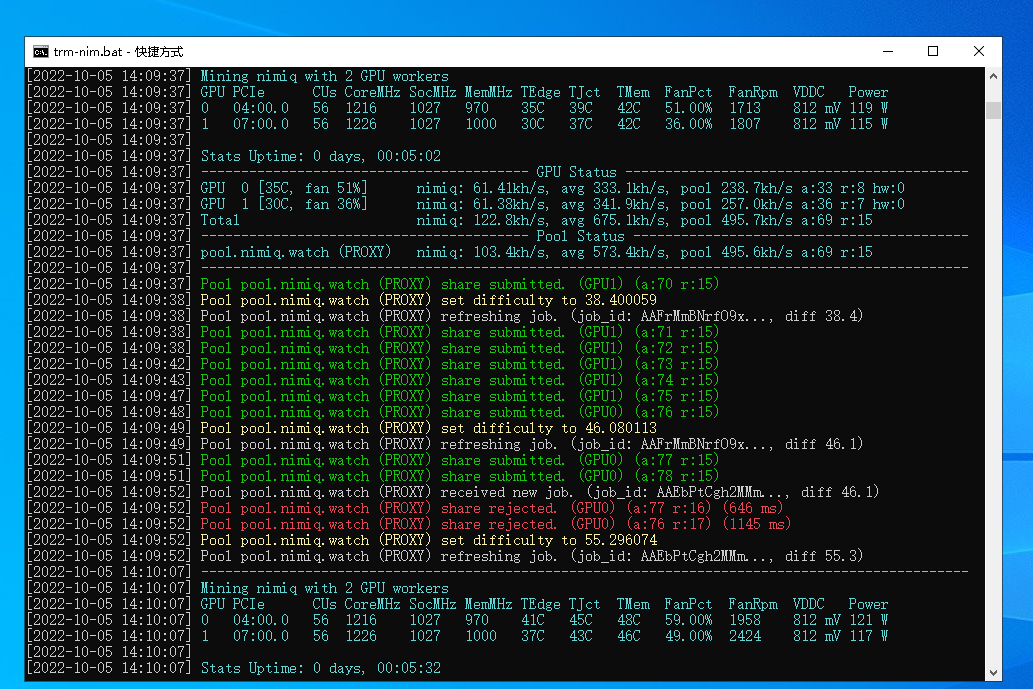Click scrollbar down arrow in console
Viewport: 1033px width, 689px height.
(x=993, y=673)
